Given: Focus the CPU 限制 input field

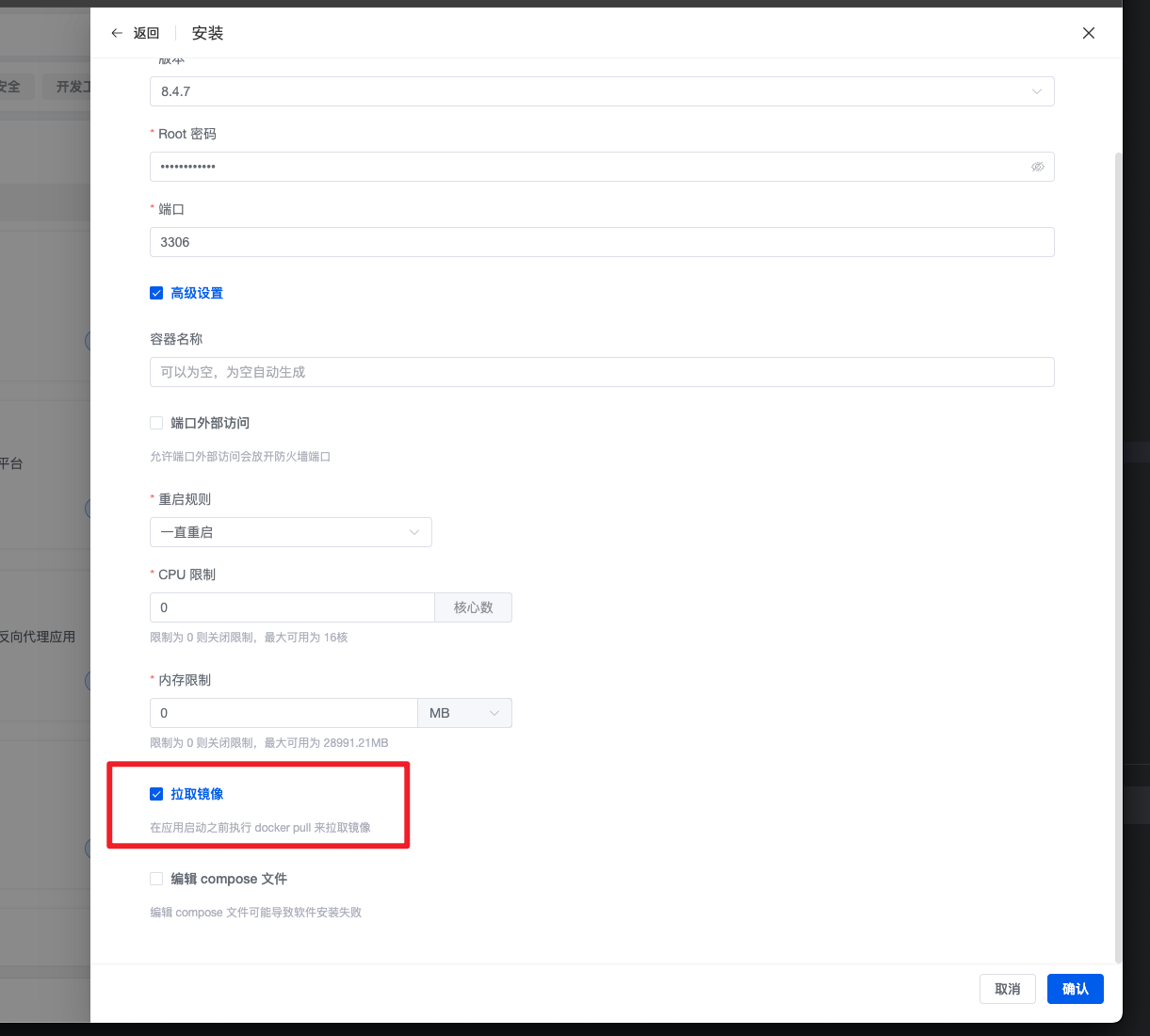Looking at the screenshot, I should (292, 607).
